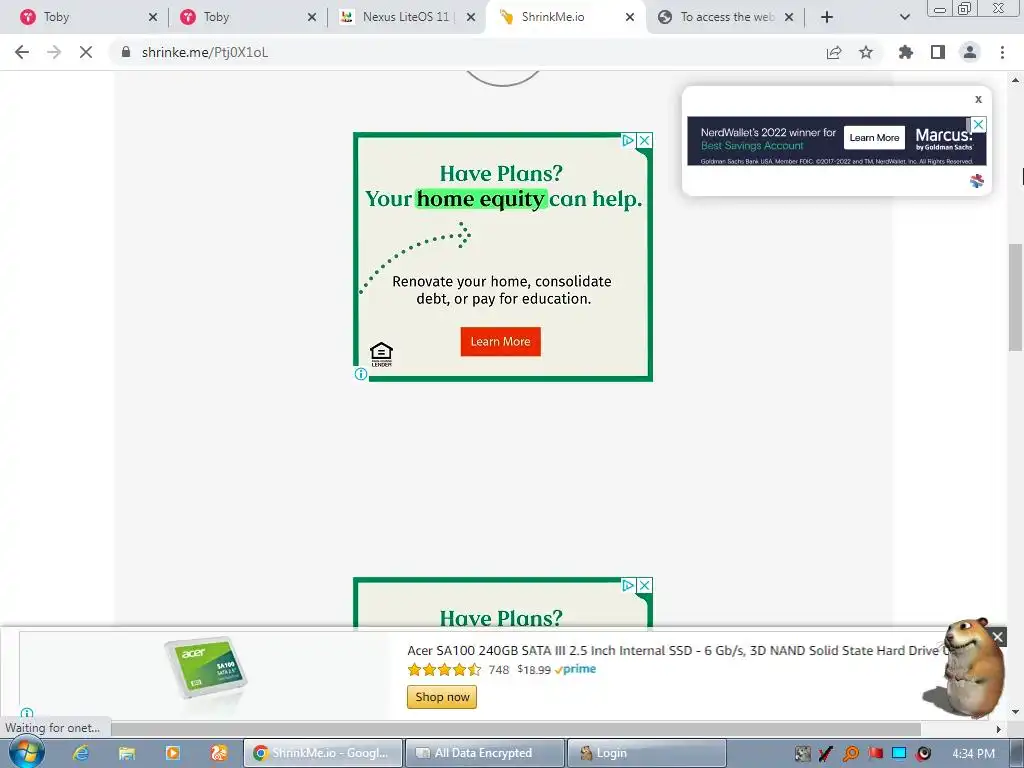
Task: Select ShrinkMe.io Chrome taskbar button
Action: (x=322, y=753)
